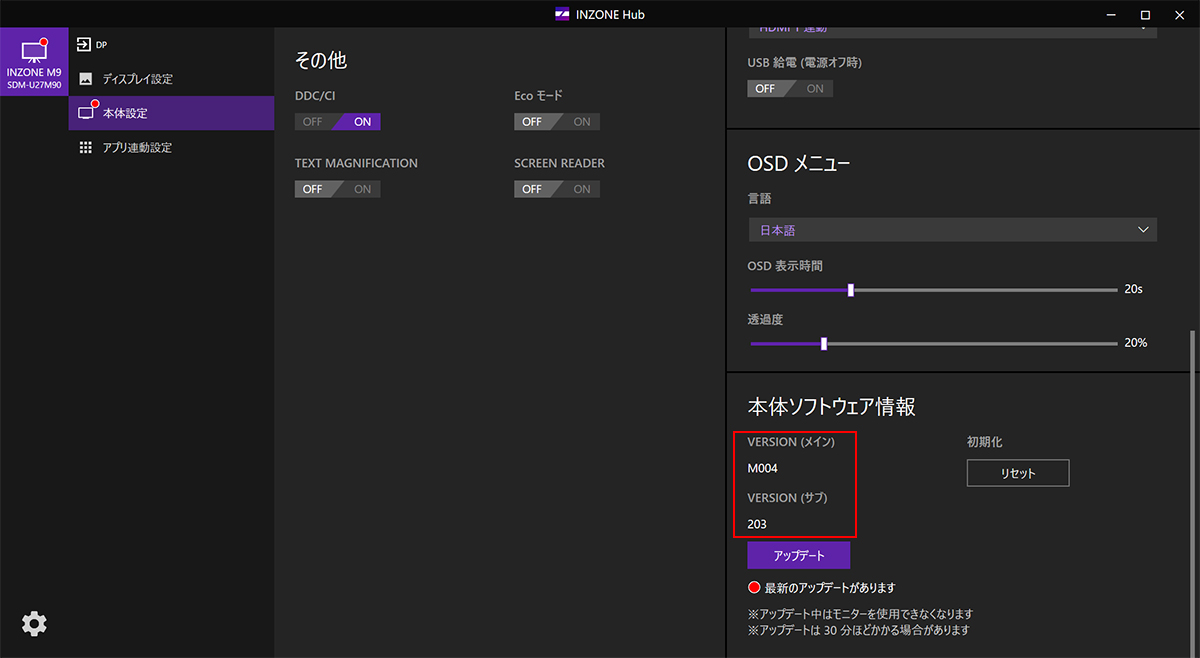
Task: Toggle the DDC/CI switch
Action: point(338,122)
